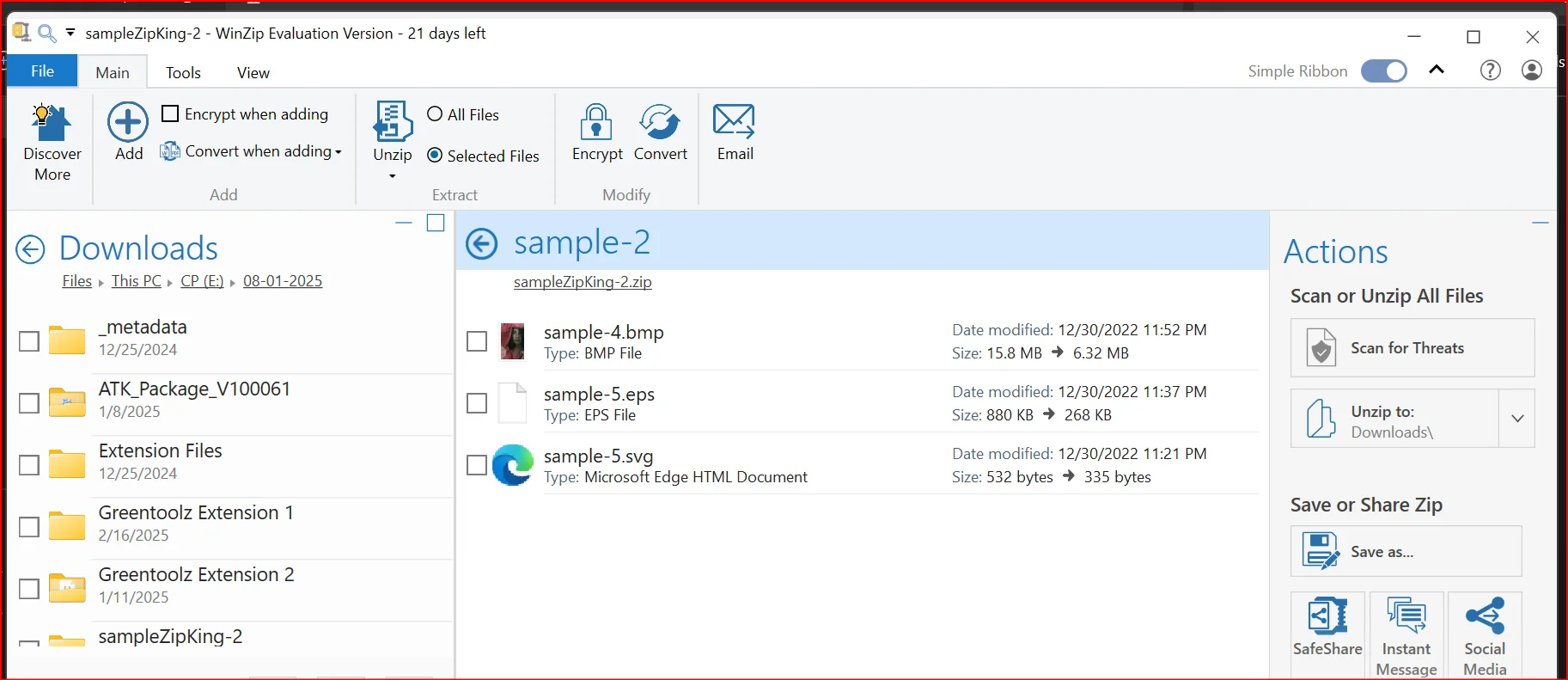Image resolution: width=1568 pixels, height=680 pixels.
Task: Click the sample-5.eps blank file icon
Action: click(513, 403)
